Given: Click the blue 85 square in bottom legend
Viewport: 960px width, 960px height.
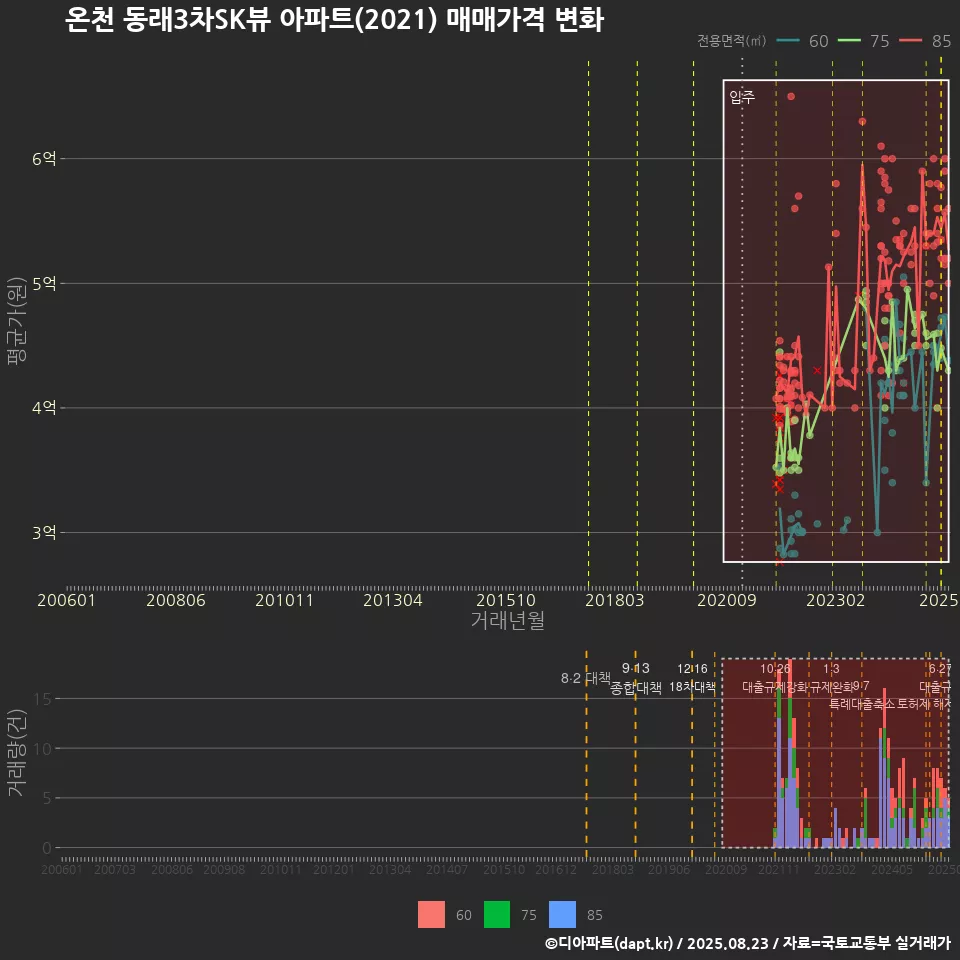Looking at the screenshot, I should coord(563,915).
